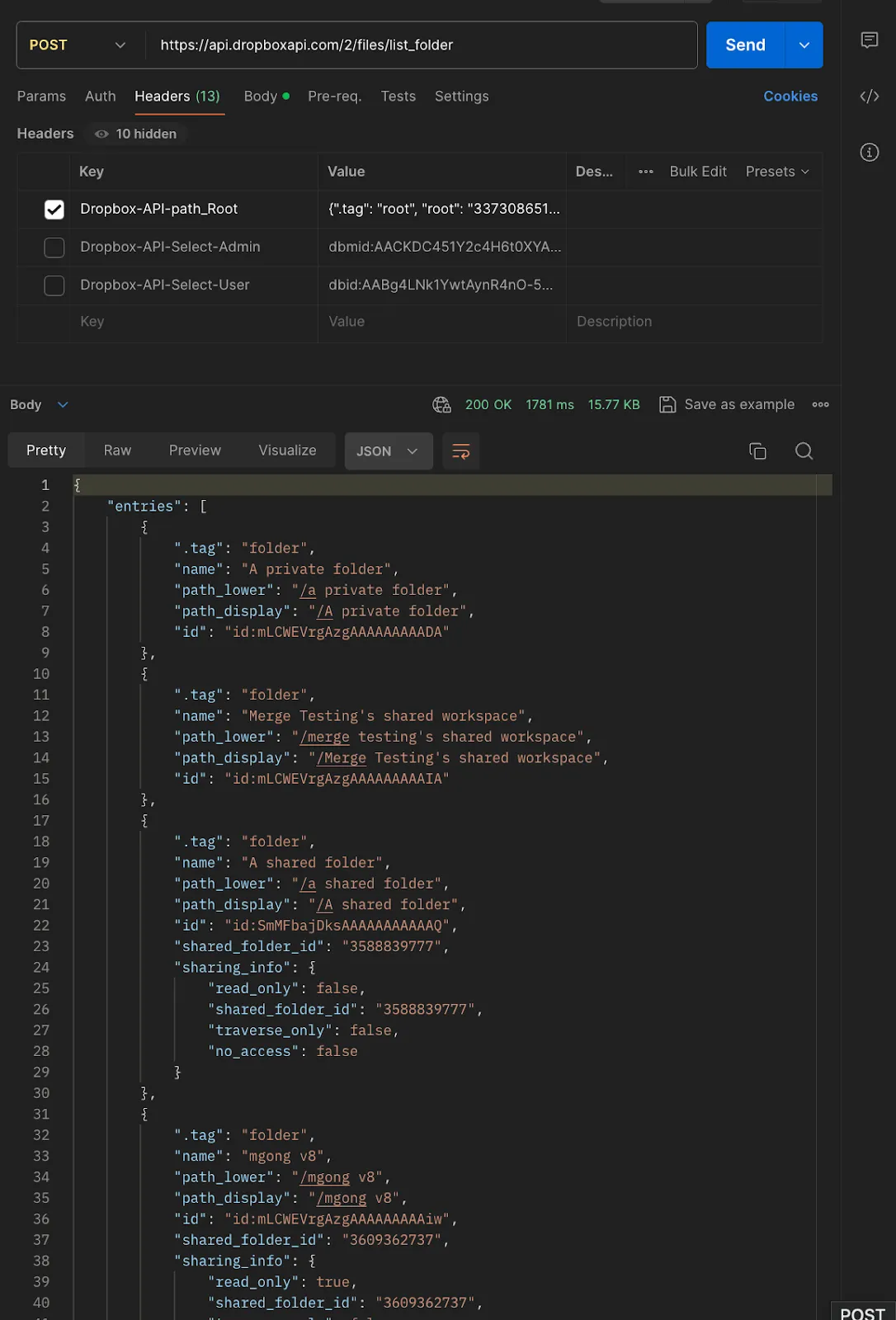Viewport: 896px width, 1320px height.
Task: Toggle line wrap icon in response toolbar
Action: pos(461,451)
